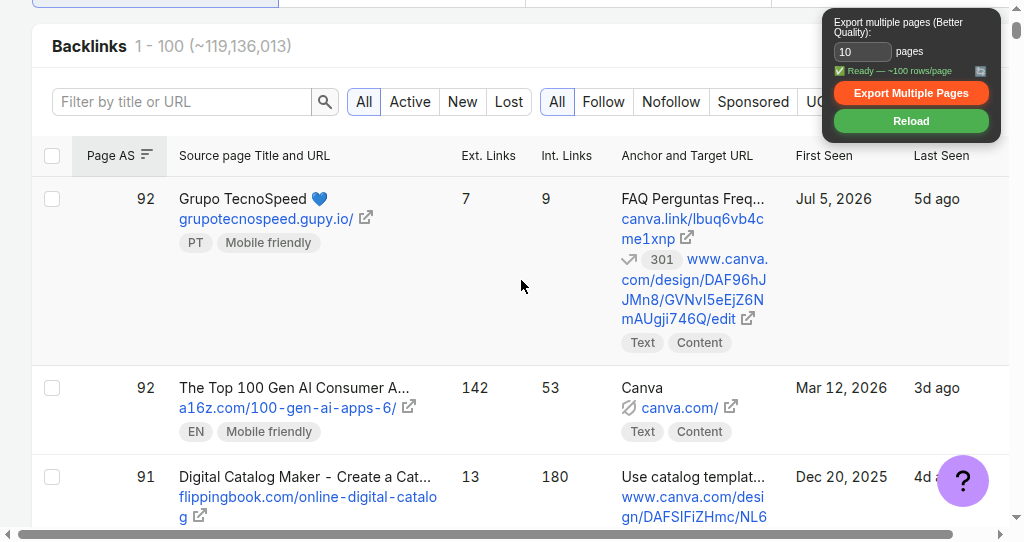Click Mobile friendly tag in Grupo TecnoSpeed row
This screenshot has width=1024, height=542.
click(x=268, y=243)
